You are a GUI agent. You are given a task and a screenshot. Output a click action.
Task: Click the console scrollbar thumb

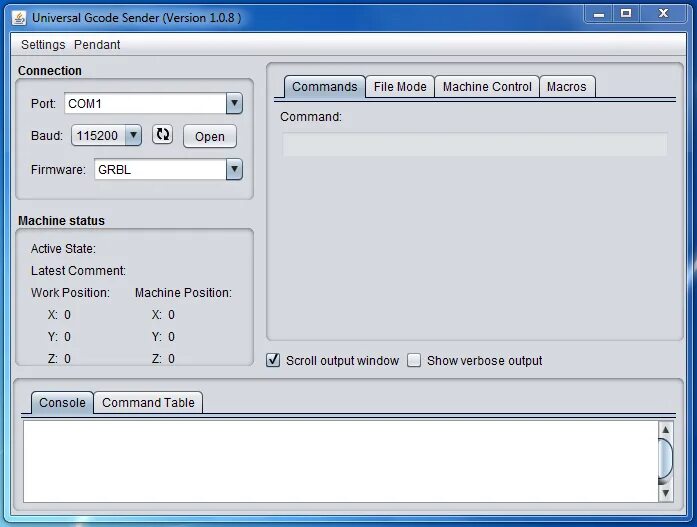pyautogui.click(x=665, y=461)
